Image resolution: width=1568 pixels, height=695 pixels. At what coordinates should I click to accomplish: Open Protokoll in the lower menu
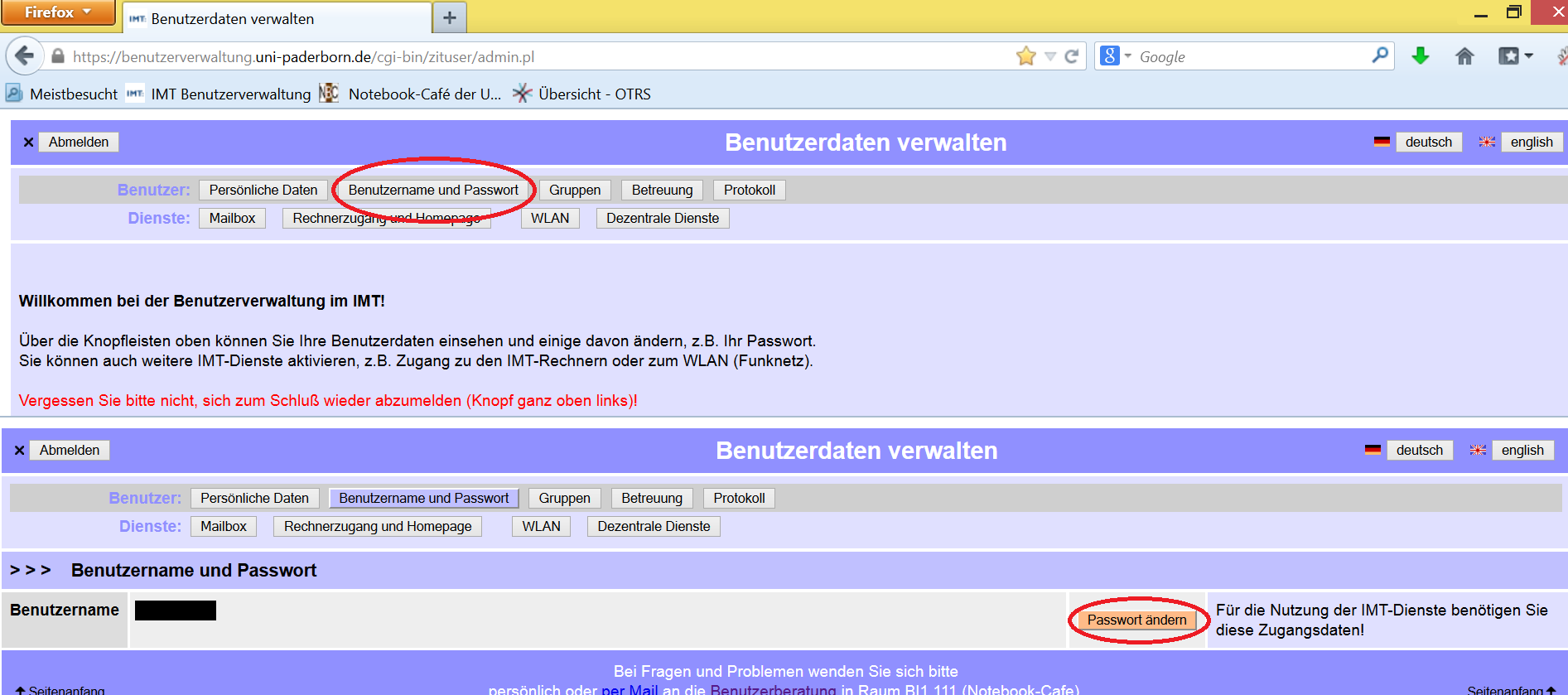point(739,498)
